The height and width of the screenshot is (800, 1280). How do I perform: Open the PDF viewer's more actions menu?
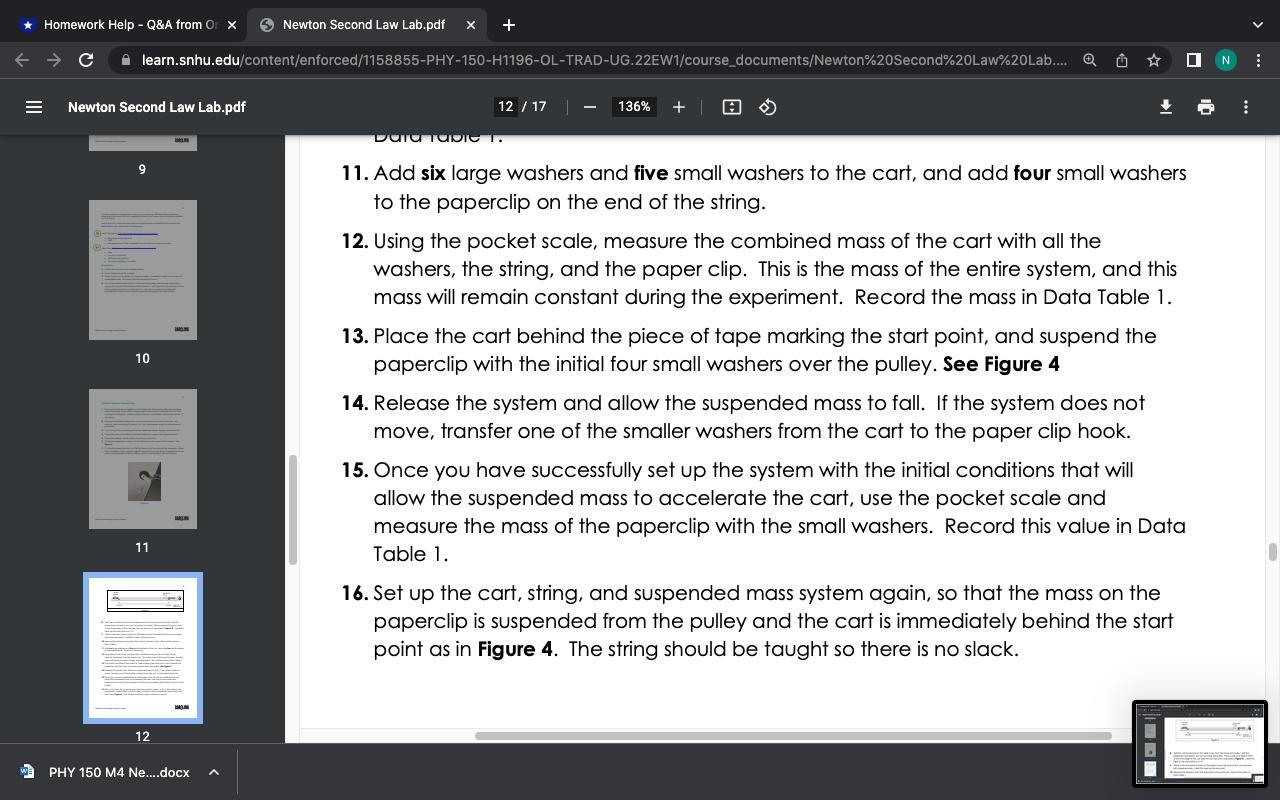click(1246, 107)
